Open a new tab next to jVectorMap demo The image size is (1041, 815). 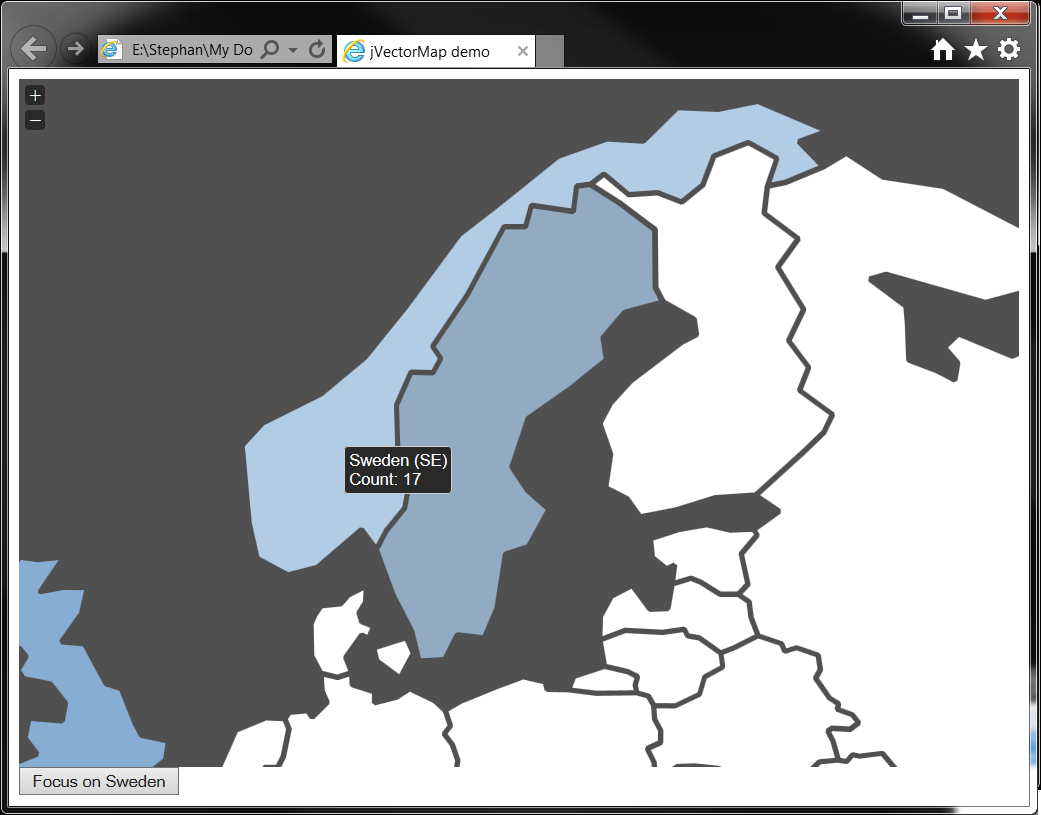click(549, 50)
